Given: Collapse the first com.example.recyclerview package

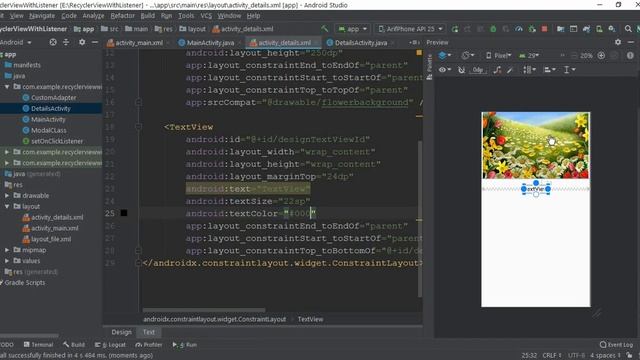Looking at the screenshot, I should click(x=7, y=87).
